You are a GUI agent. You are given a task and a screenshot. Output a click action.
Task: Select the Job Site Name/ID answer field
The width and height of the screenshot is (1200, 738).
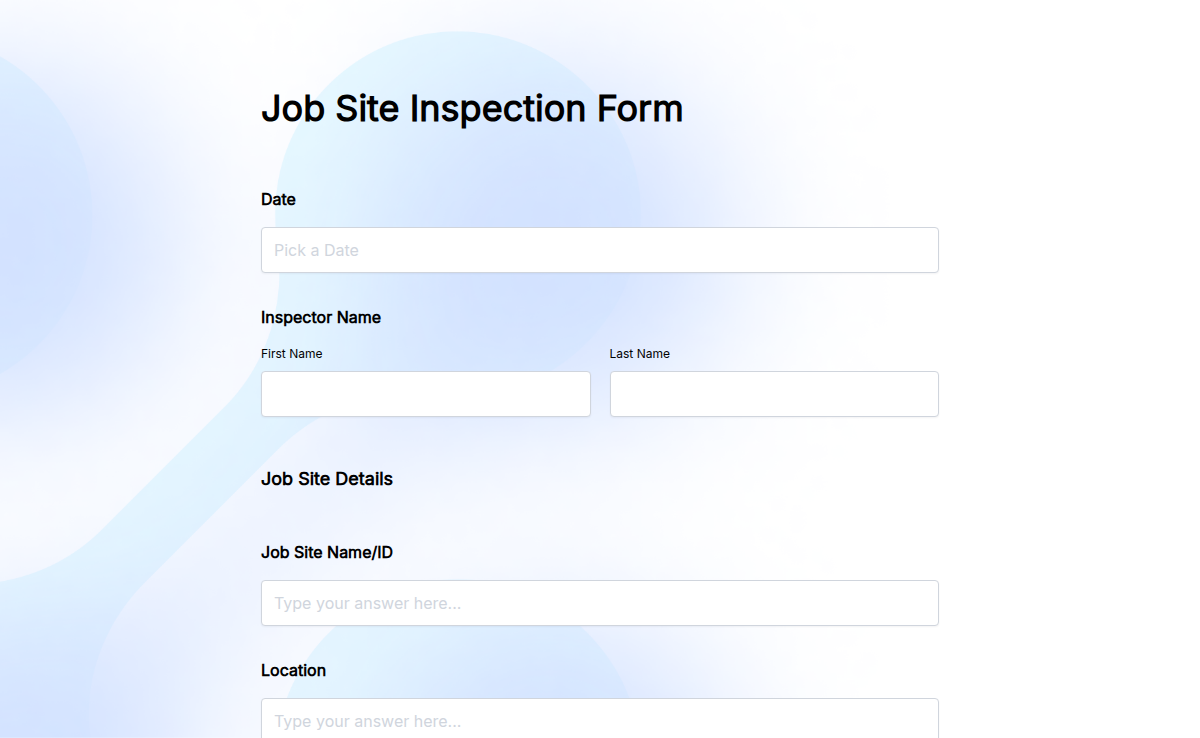click(599, 603)
